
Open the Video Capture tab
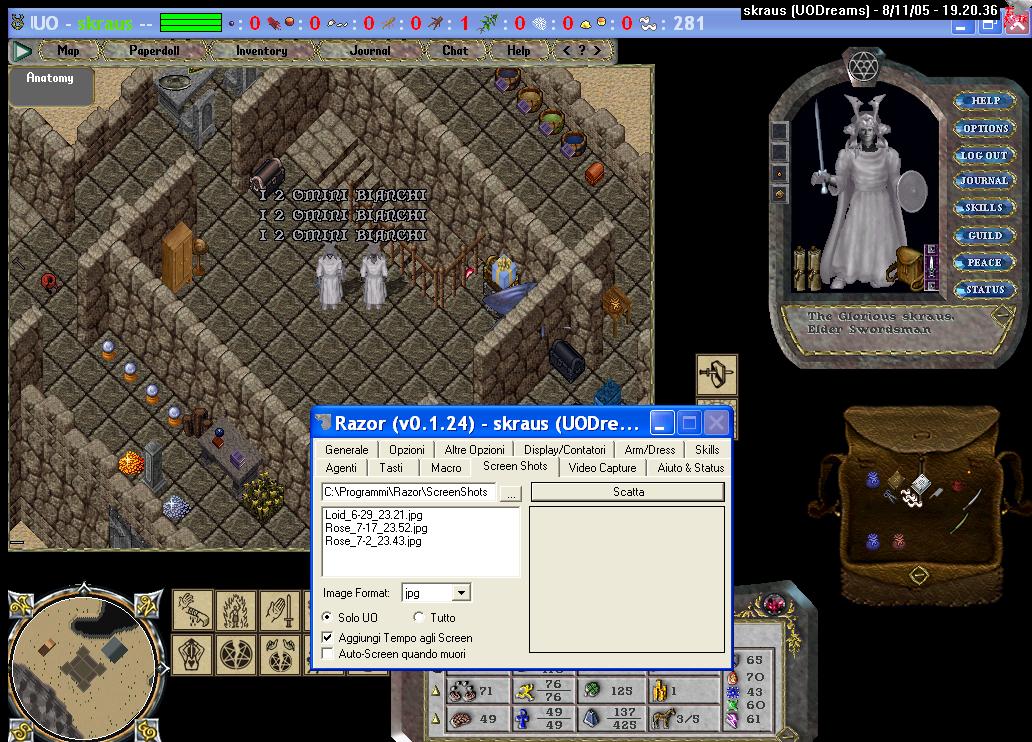pos(602,467)
